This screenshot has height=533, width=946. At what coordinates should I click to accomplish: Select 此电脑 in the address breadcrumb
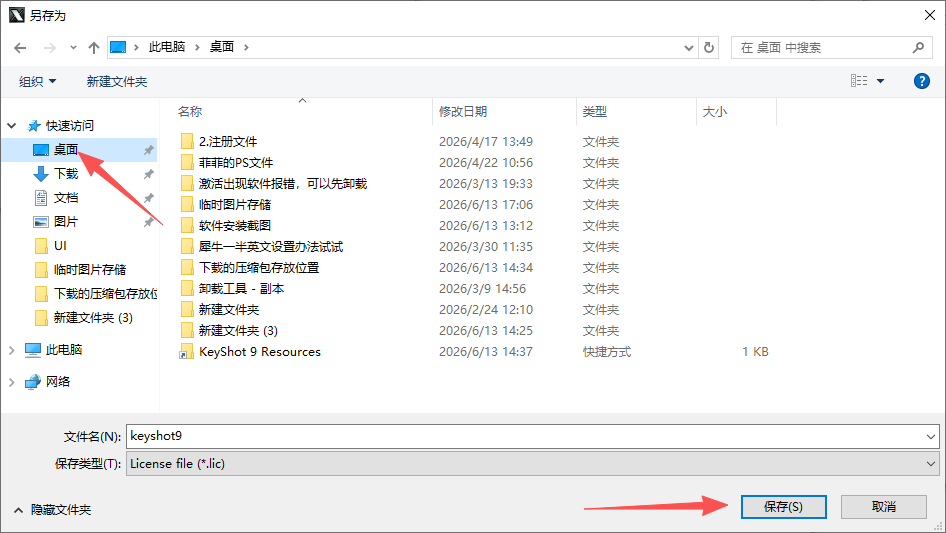(x=167, y=47)
